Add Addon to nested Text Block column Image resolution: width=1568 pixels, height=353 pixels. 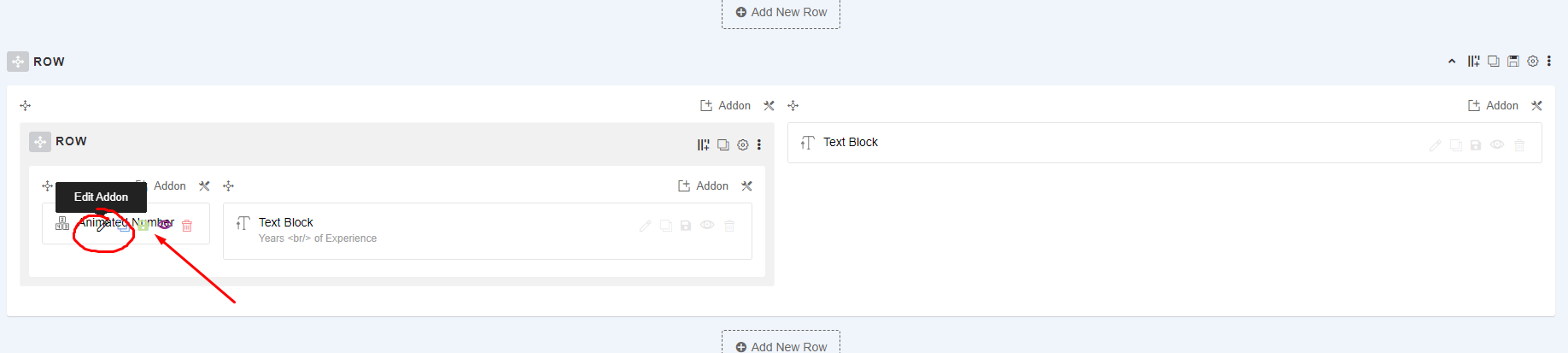tap(703, 186)
